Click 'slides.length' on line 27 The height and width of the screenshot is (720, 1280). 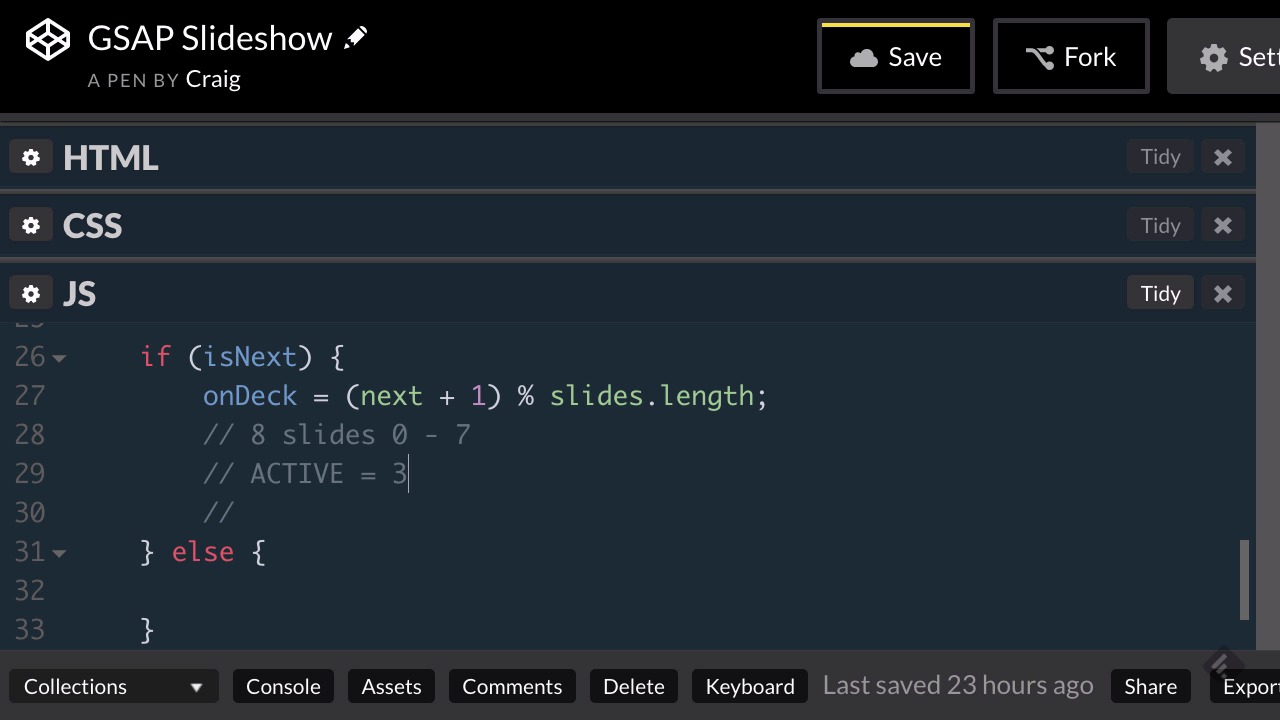[651, 396]
